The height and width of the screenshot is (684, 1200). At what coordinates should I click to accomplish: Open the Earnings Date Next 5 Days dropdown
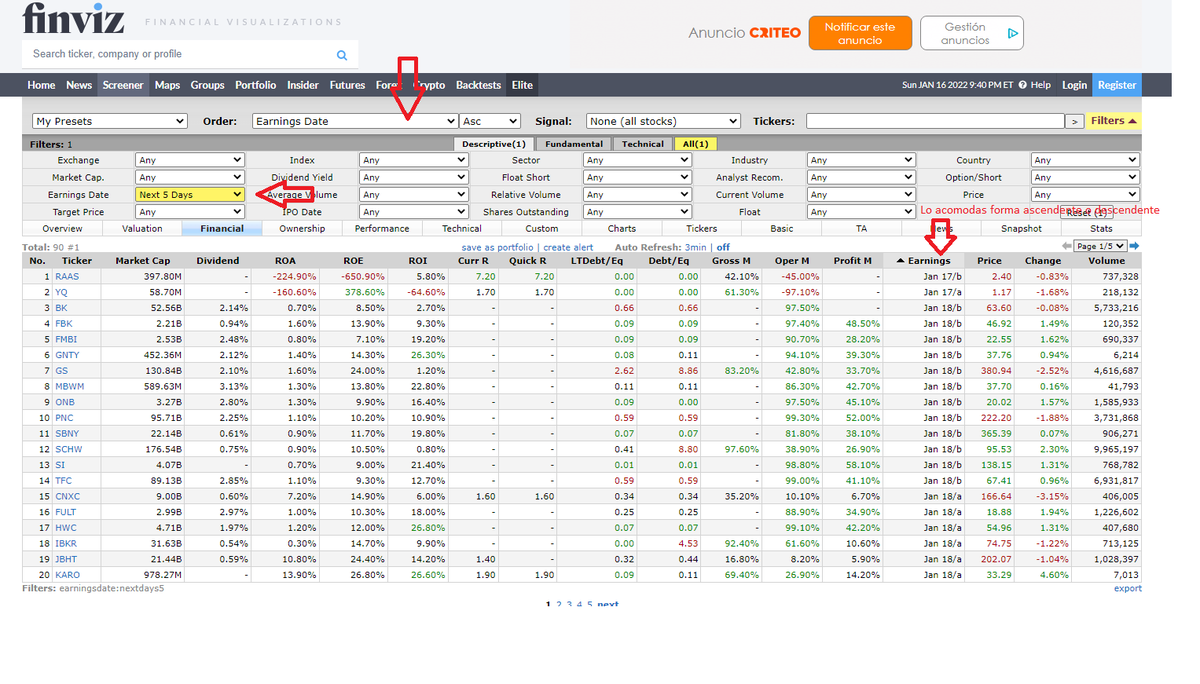[x=189, y=195]
